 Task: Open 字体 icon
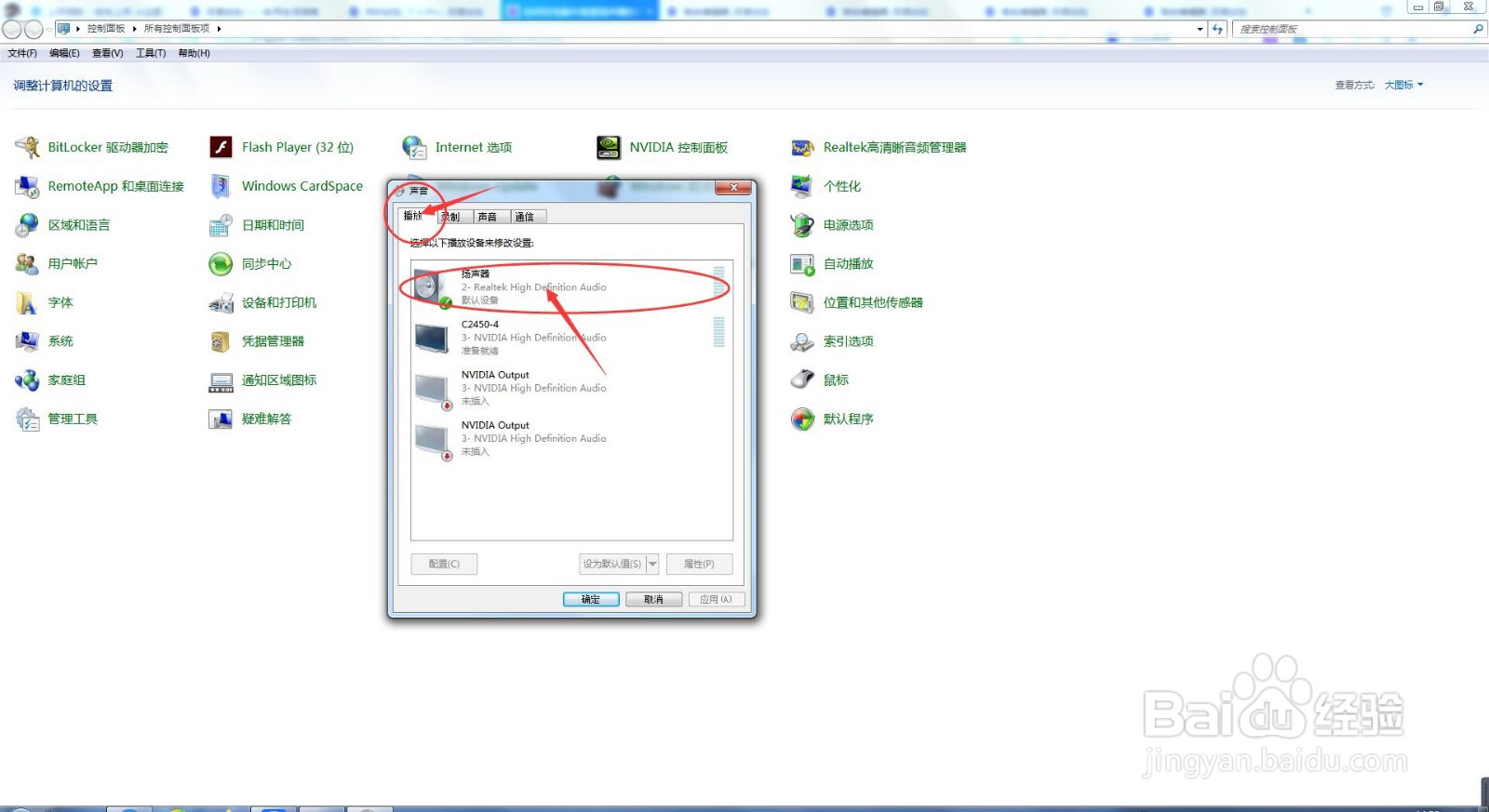27,303
